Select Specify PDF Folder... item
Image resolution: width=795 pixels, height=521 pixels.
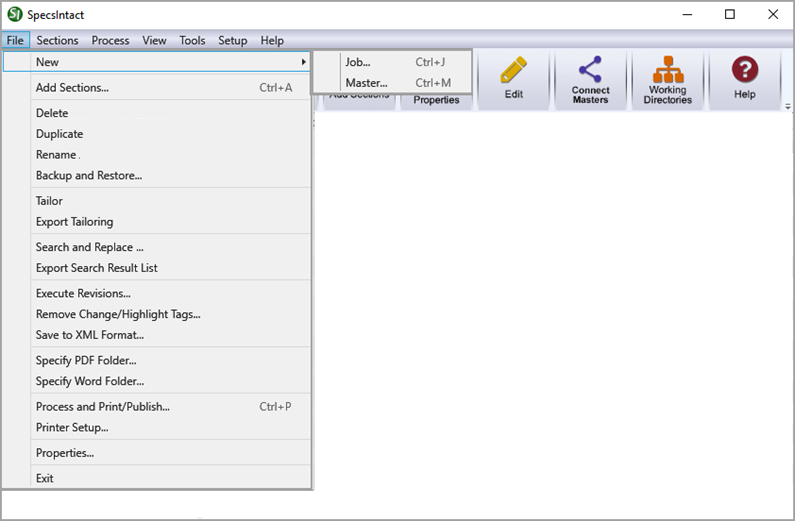[86, 360]
